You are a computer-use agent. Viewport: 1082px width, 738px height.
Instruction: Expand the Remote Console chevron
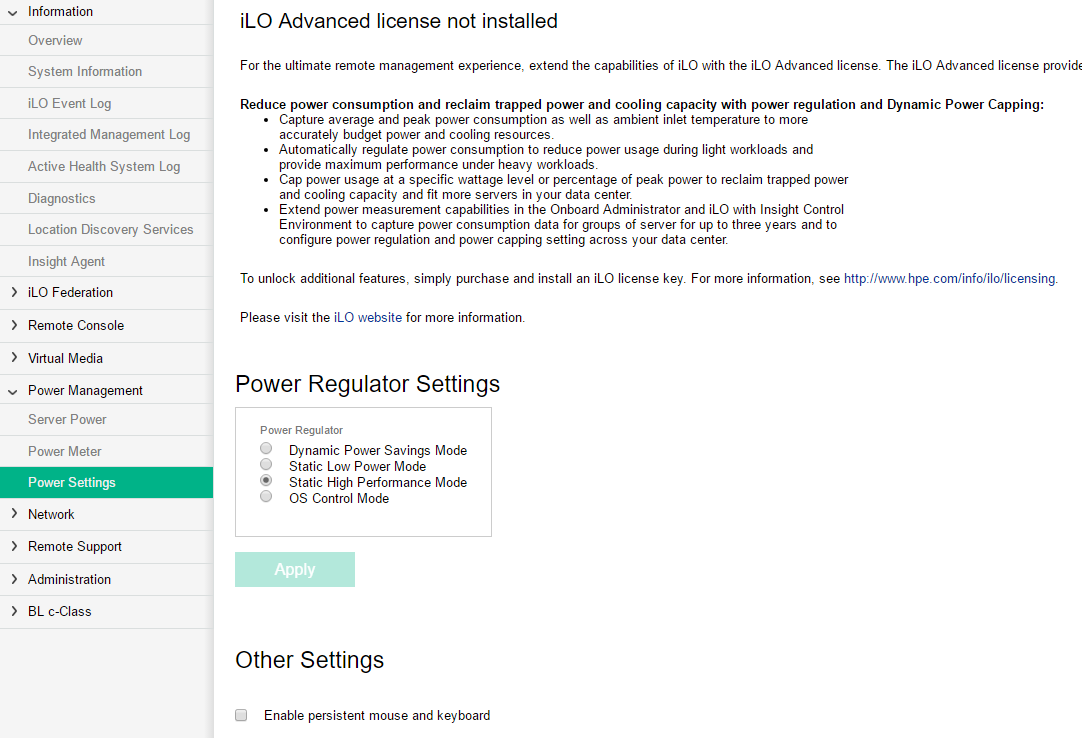pyautogui.click(x=13, y=325)
